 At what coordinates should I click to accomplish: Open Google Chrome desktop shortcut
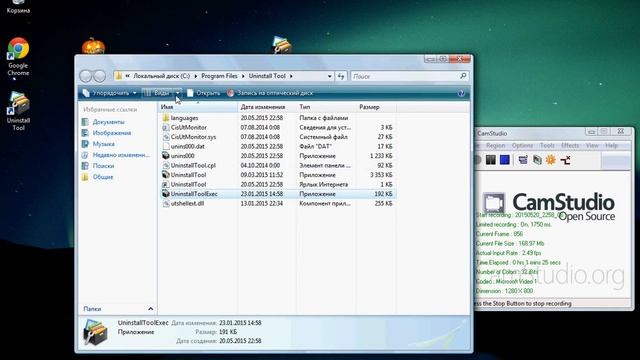click(18, 56)
